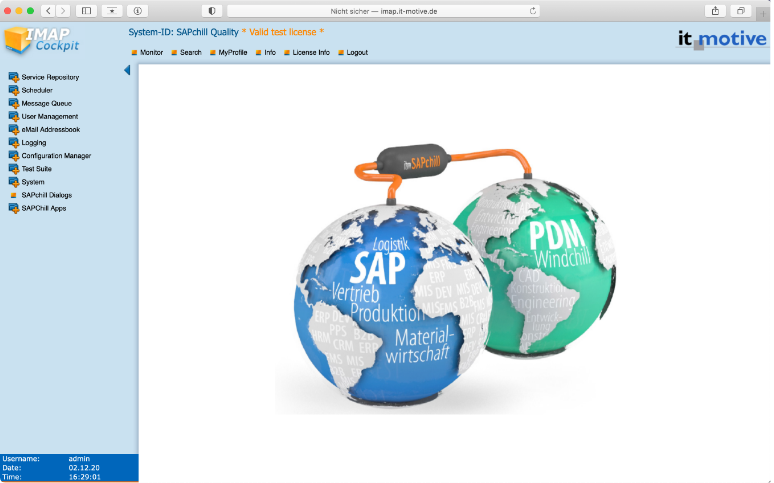Open Logging in the sidebar
Screen dimensions: 774x483
coord(34,143)
